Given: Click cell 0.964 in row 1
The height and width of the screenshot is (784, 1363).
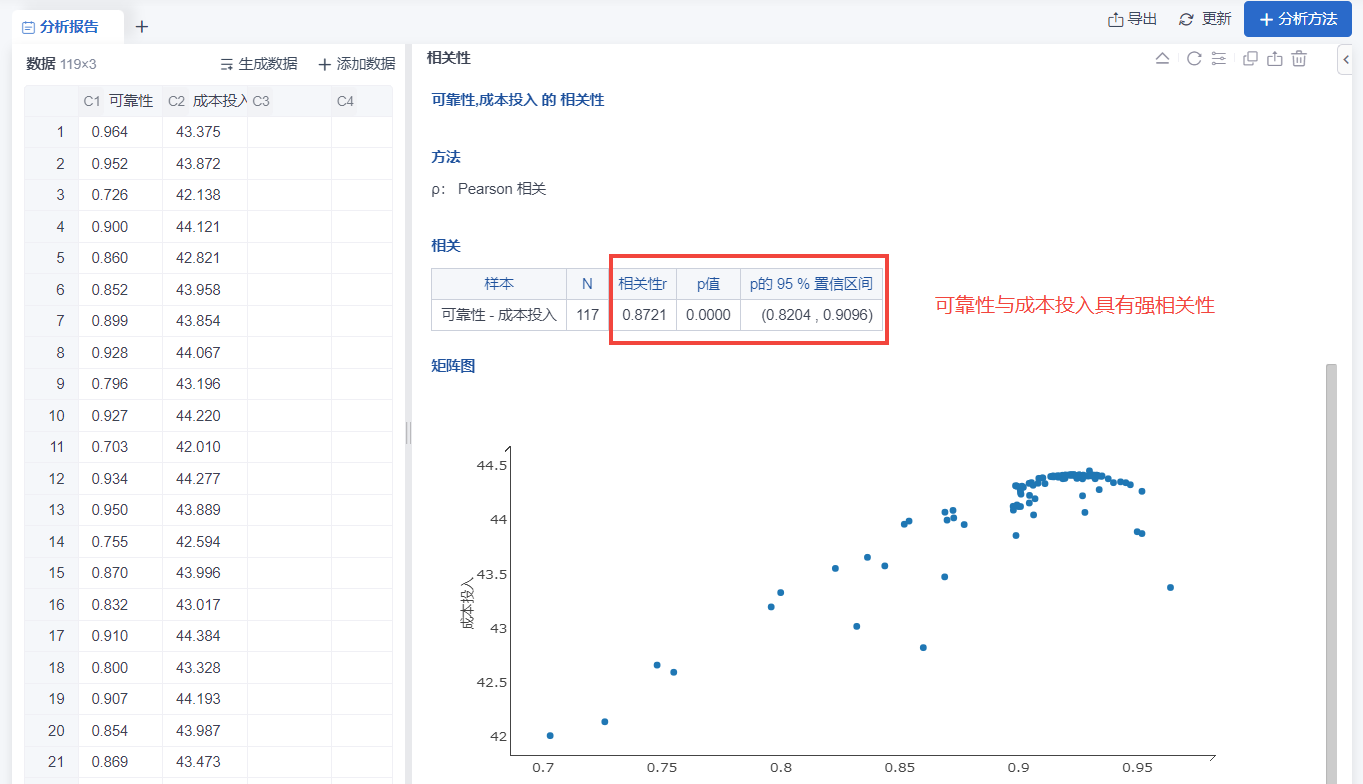Looking at the screenshot, I should (x=110, y=132).
